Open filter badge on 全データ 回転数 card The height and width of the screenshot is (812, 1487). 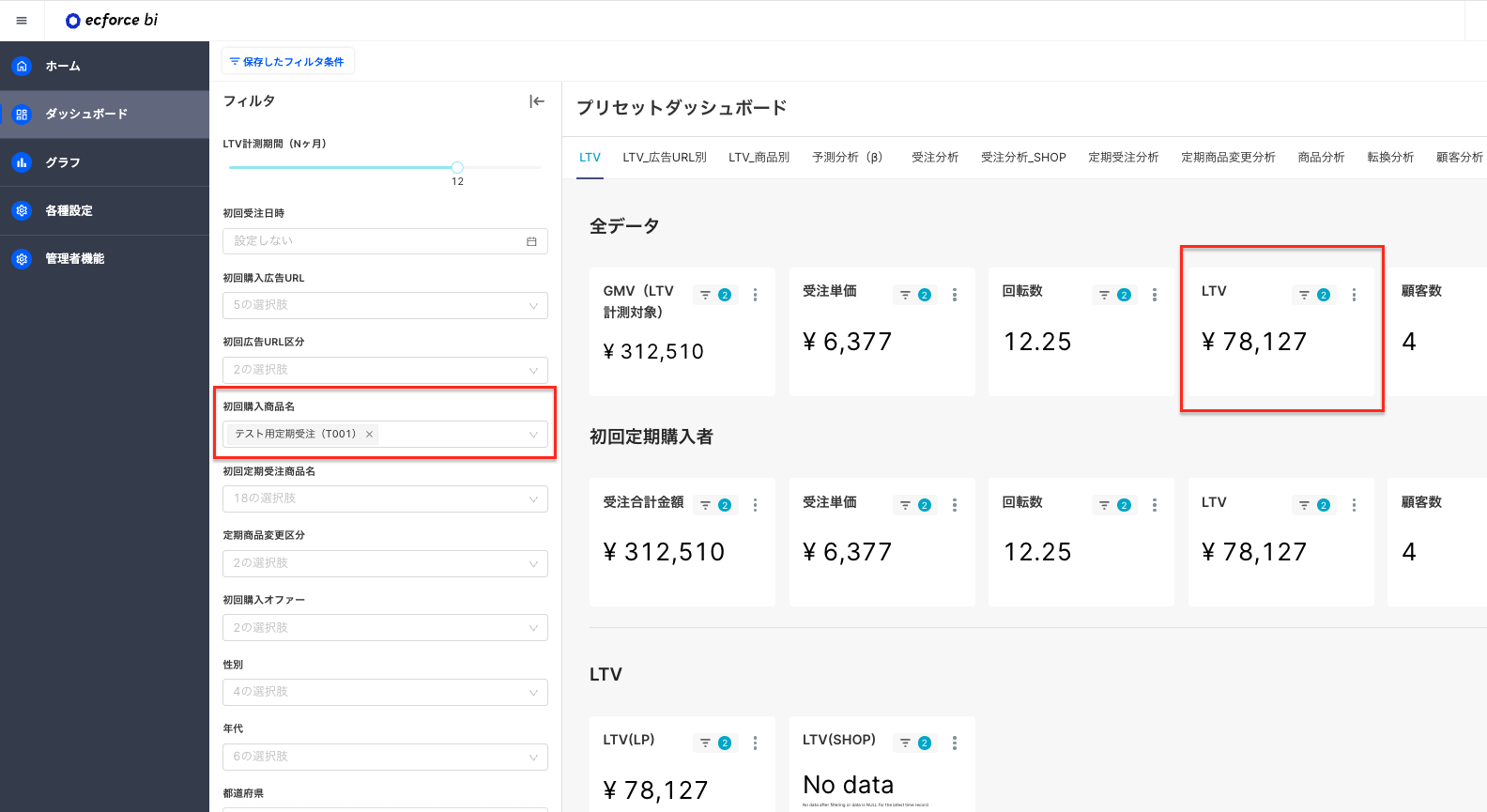pyautogui.click(x=1114, y=295)
